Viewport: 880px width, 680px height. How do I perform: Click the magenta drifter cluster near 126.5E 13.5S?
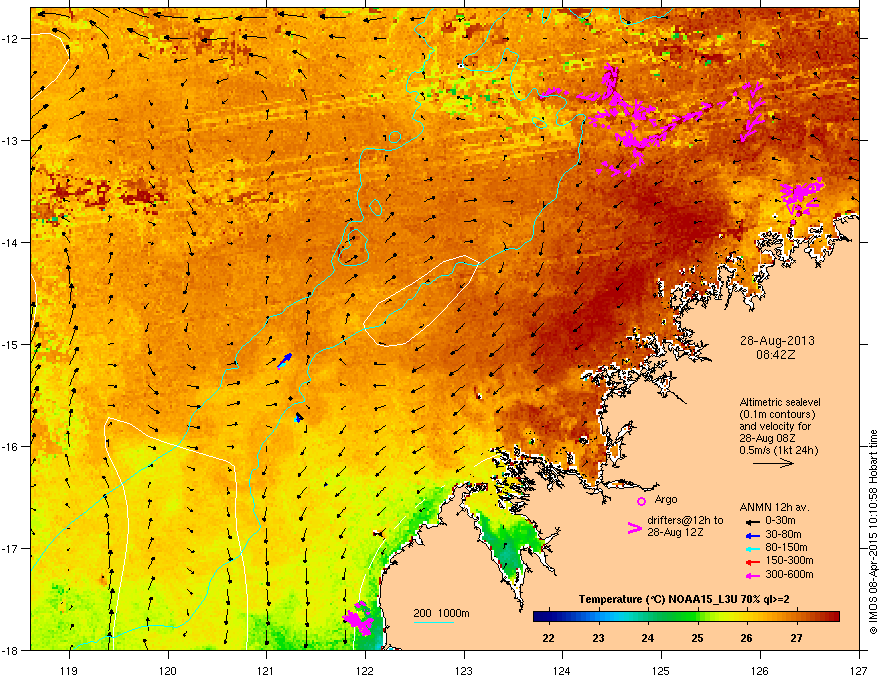(801, 196)
